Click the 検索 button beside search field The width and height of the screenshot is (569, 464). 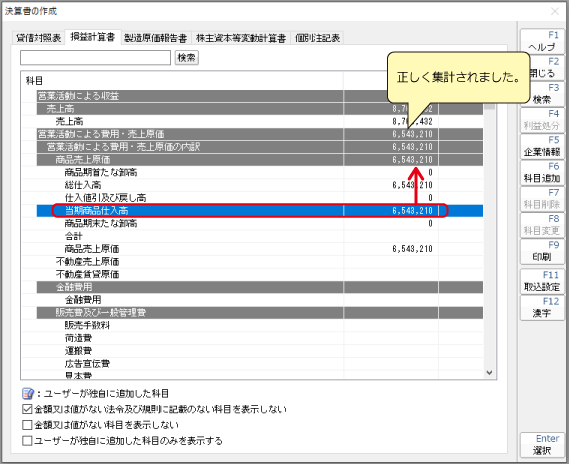pyautogui.click(x=187, y=58)
